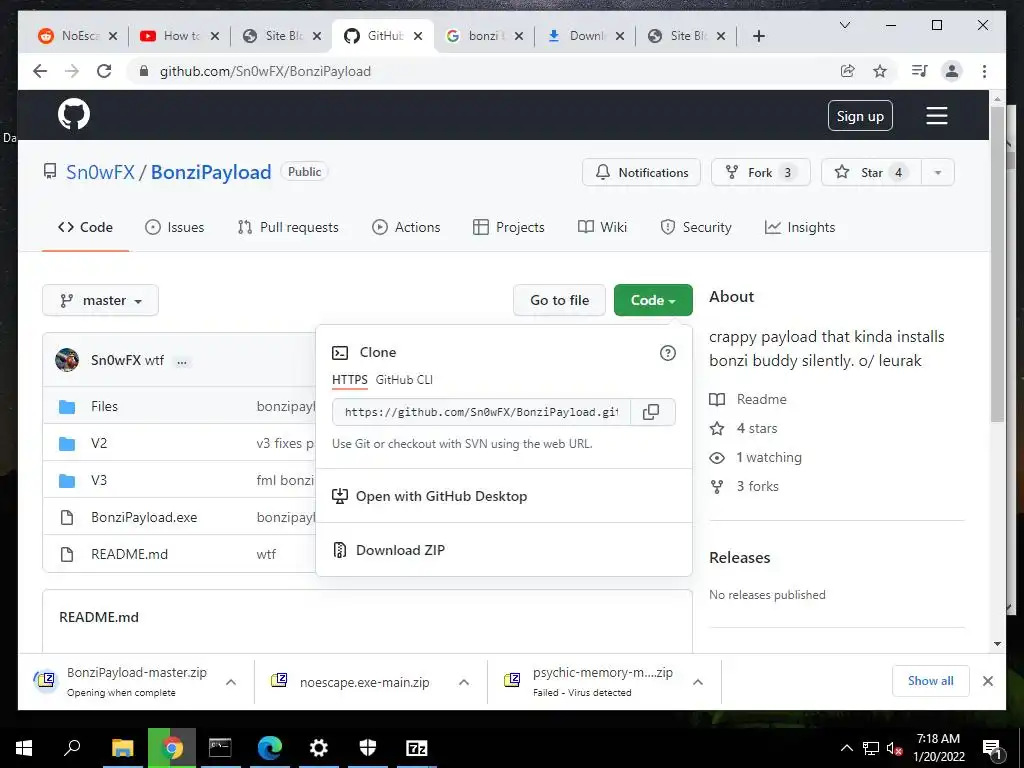View site lock security info
This screenshot has height=768, width=1024.
point(144,71)
